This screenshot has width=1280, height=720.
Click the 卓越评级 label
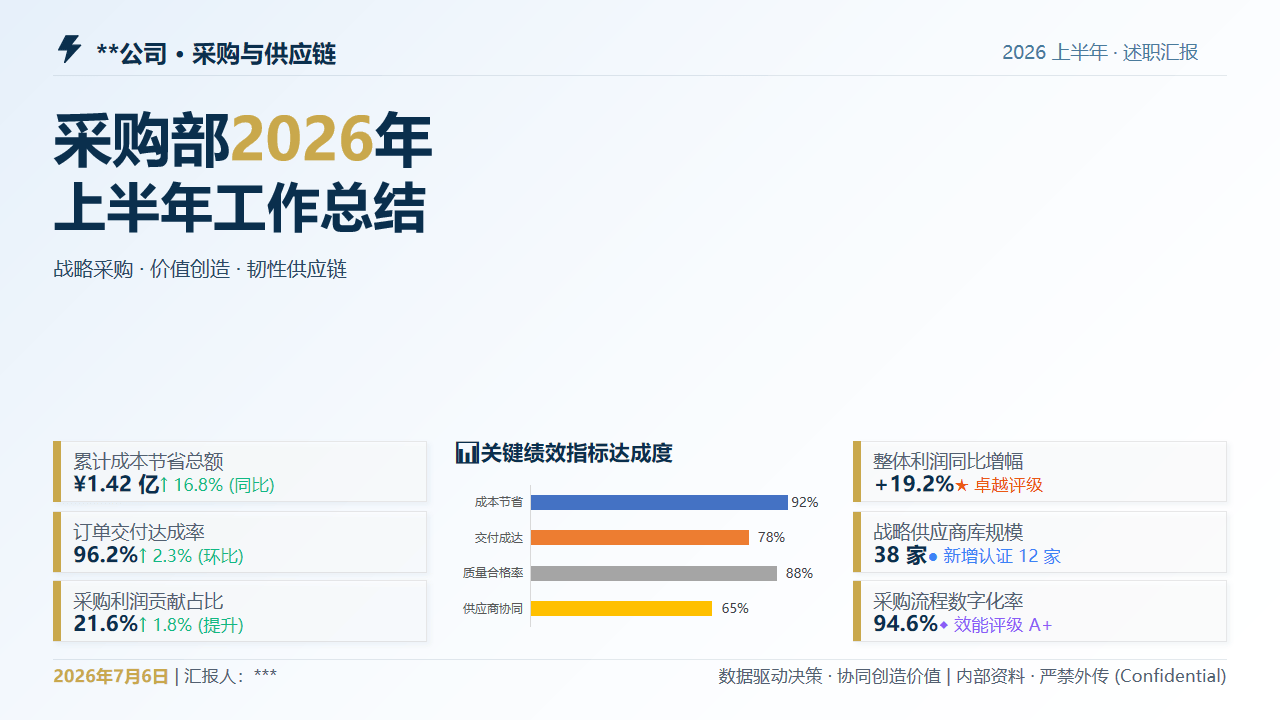(x=1009, y=485)
